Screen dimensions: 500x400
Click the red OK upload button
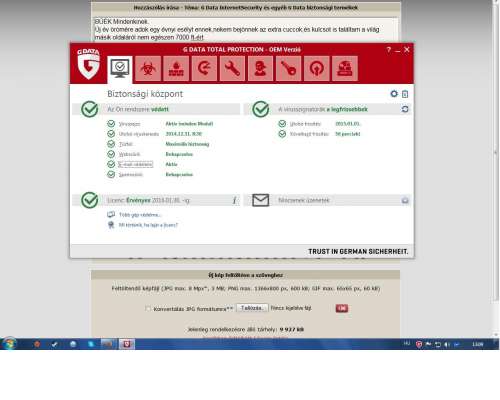(x=342, y=308)
